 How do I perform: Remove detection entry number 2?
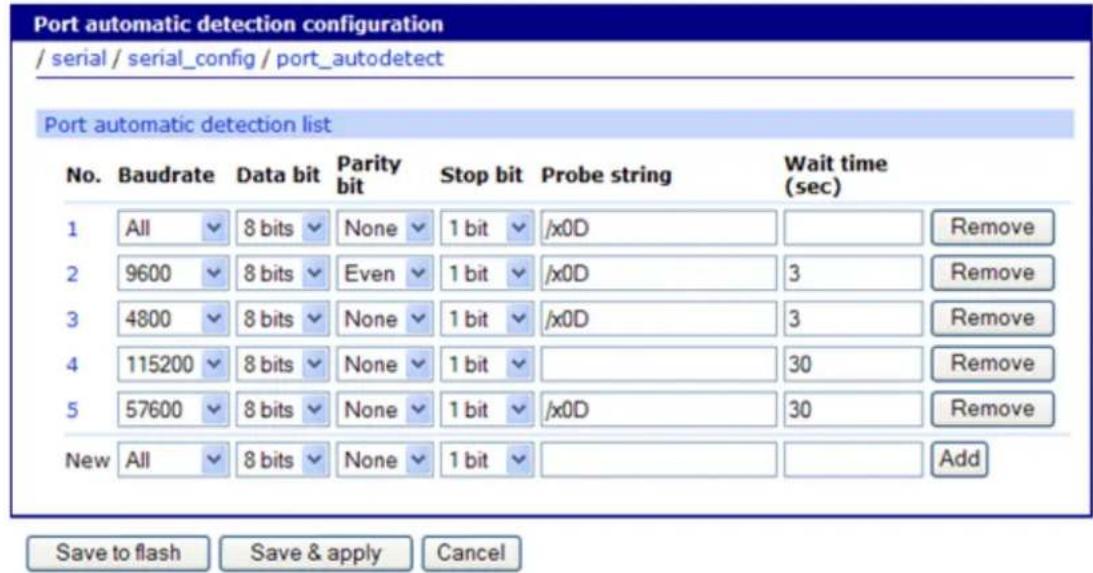pyautogui.click(x=993, y=273)
